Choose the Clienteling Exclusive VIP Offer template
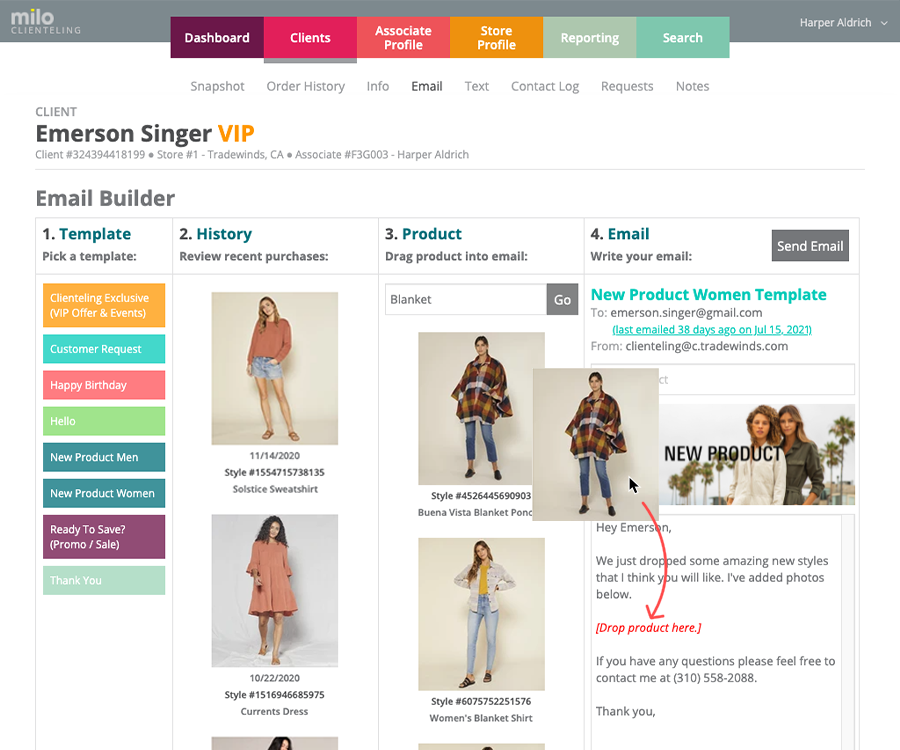The image size is (900, 750). (104, 305)
